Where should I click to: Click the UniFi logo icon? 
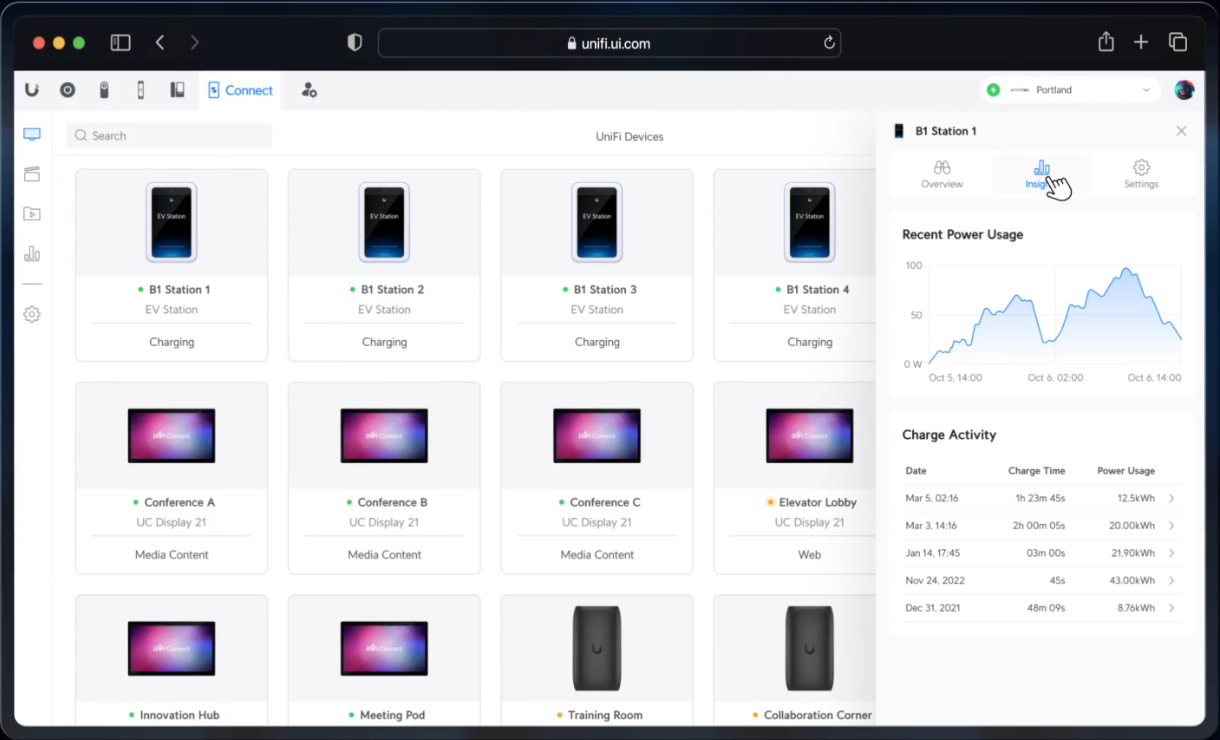(32, 90)
